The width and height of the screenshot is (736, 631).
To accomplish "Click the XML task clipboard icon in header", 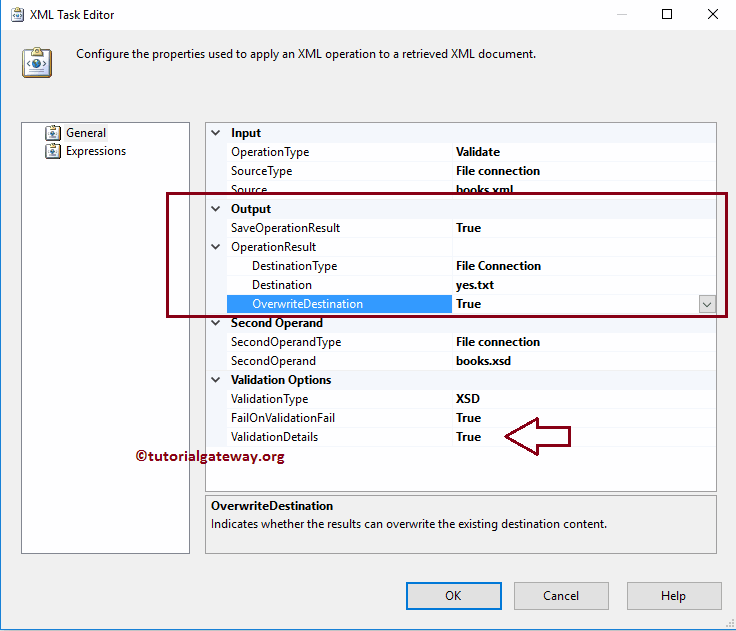I will tap(37, 62).
